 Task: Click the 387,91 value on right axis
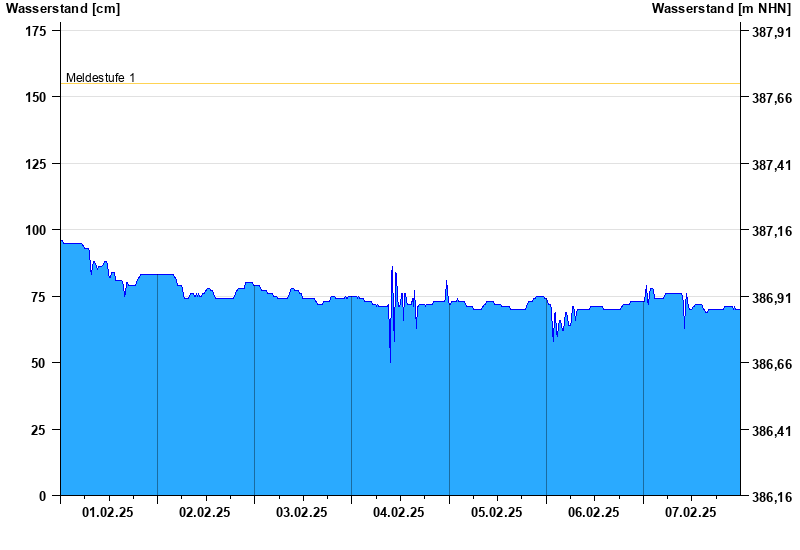tap(772, 32)
